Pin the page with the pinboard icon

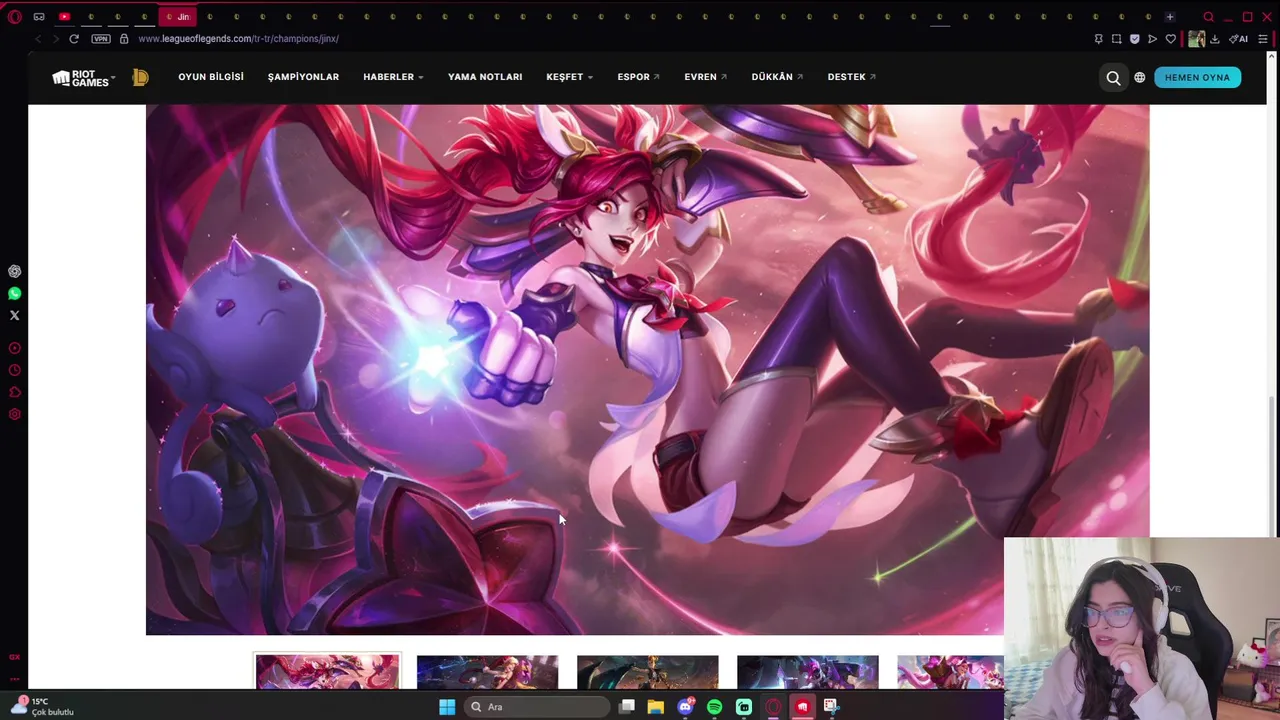point(1098,39)
